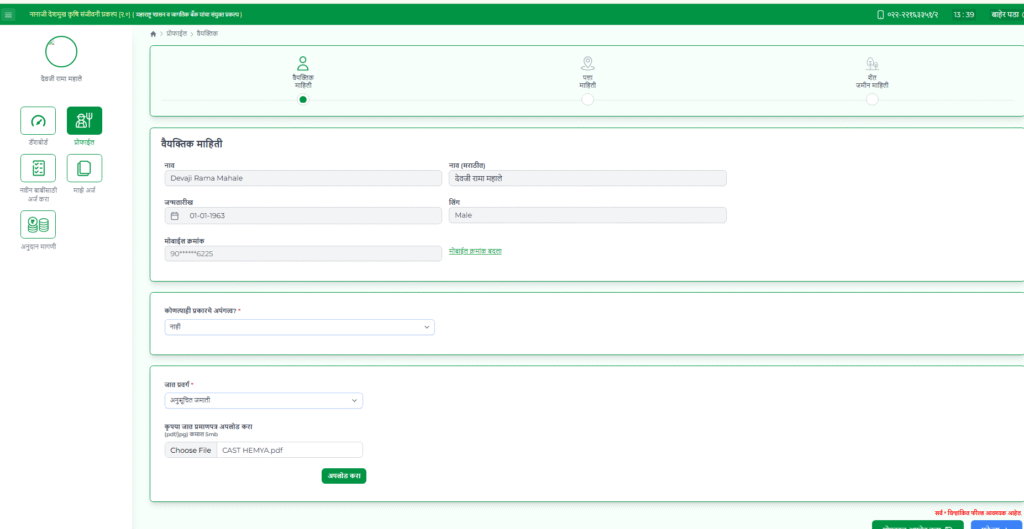This screenshot has height=529, width=1024.
Task: Click the change mobile number link
Action: 475,251
